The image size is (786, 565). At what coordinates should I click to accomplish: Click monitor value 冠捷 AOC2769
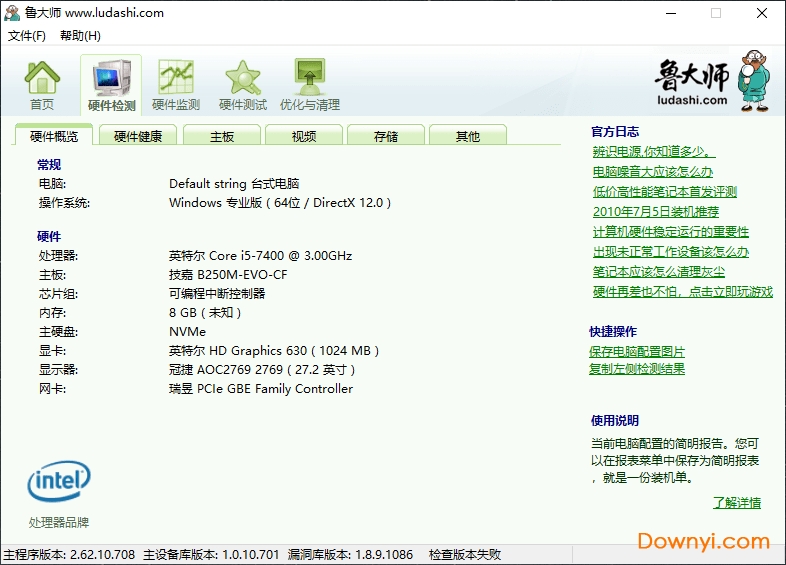262,370
